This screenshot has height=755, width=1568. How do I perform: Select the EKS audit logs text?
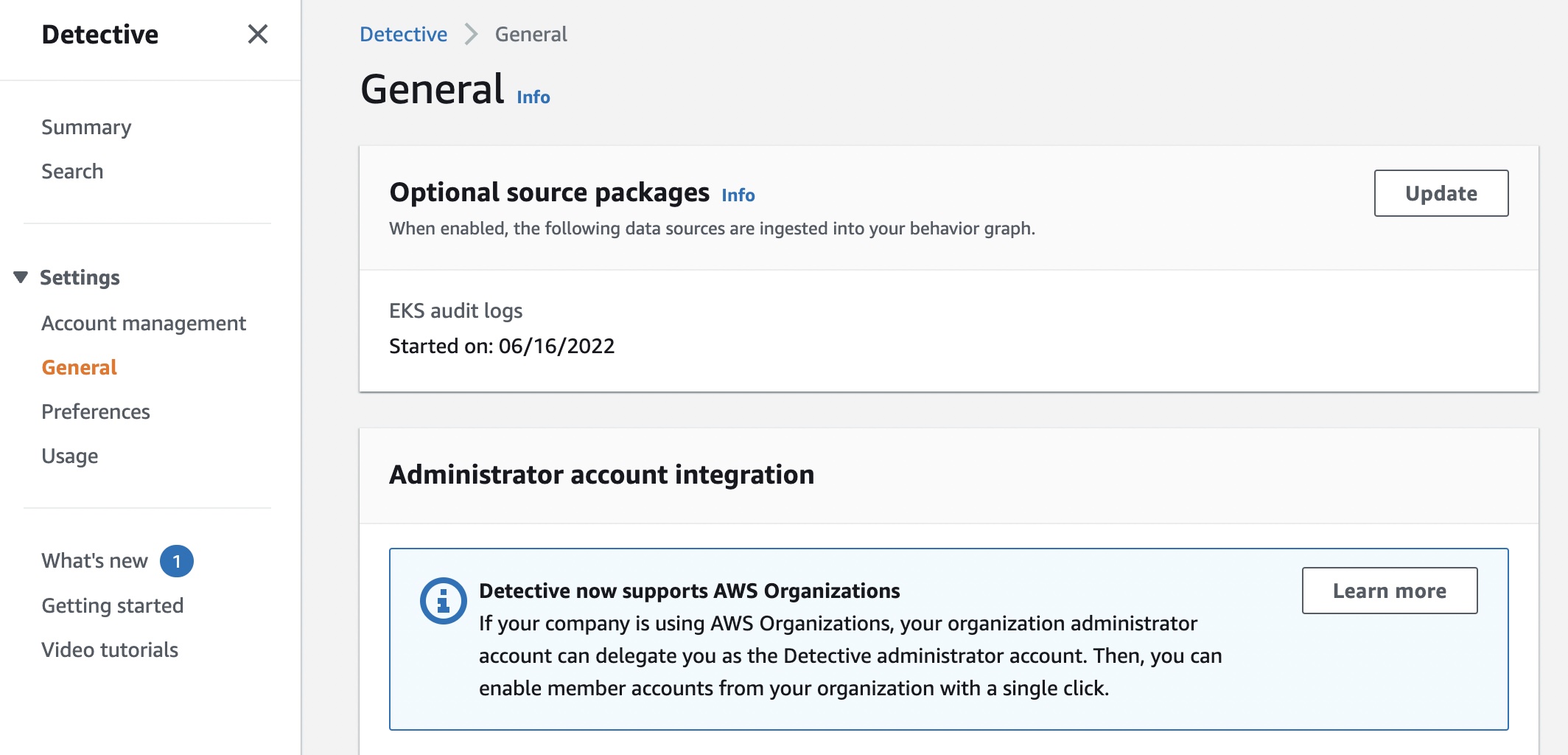click(x=455, y=310)
